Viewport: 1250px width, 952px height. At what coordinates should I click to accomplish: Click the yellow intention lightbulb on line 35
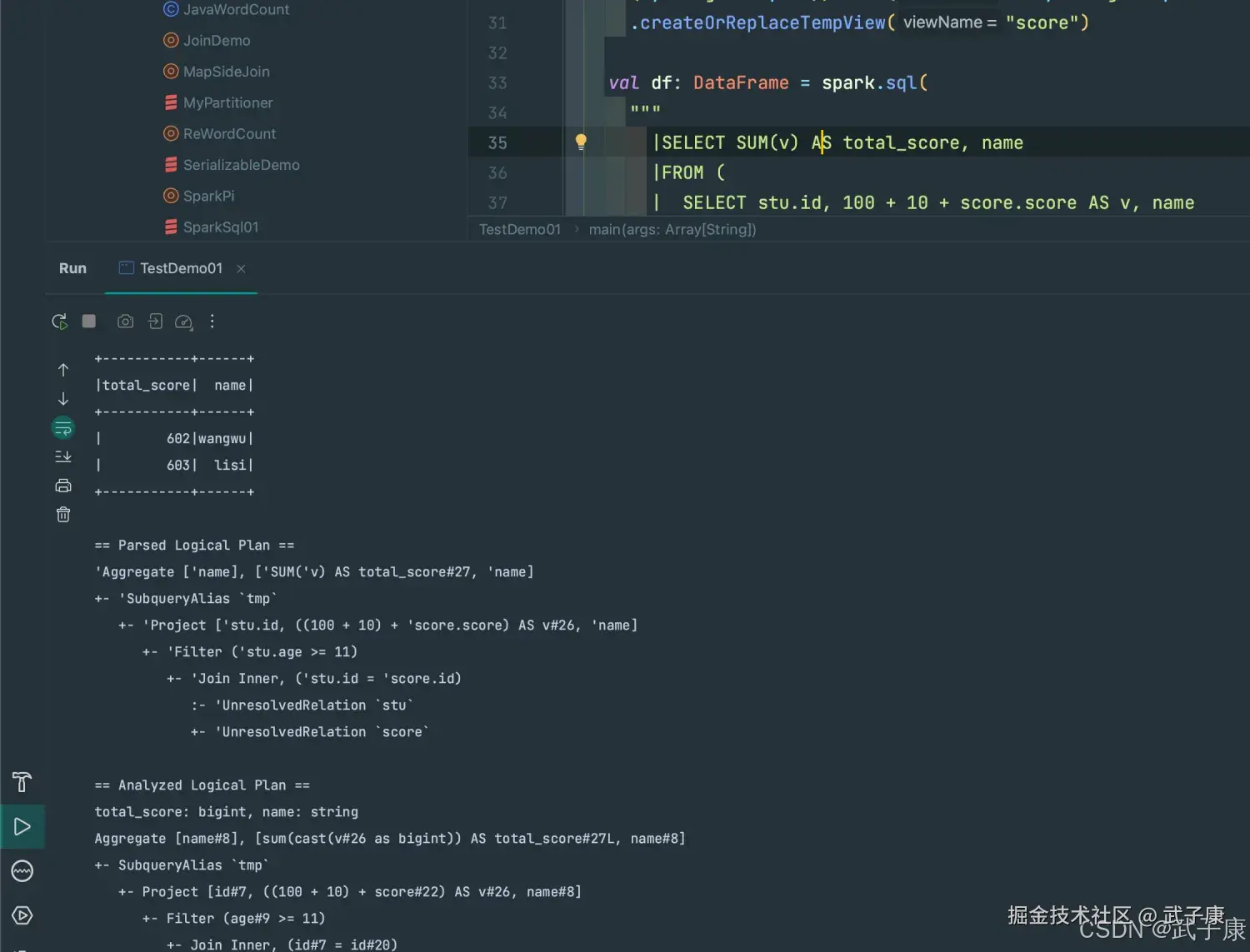(x=581, y=142)
